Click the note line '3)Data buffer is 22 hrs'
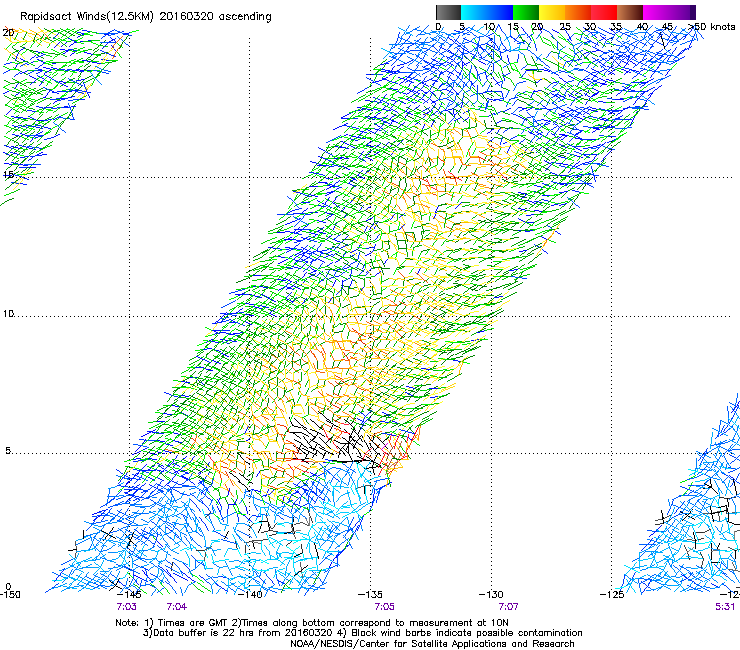The image size is (740, 650). click(362, 633)
